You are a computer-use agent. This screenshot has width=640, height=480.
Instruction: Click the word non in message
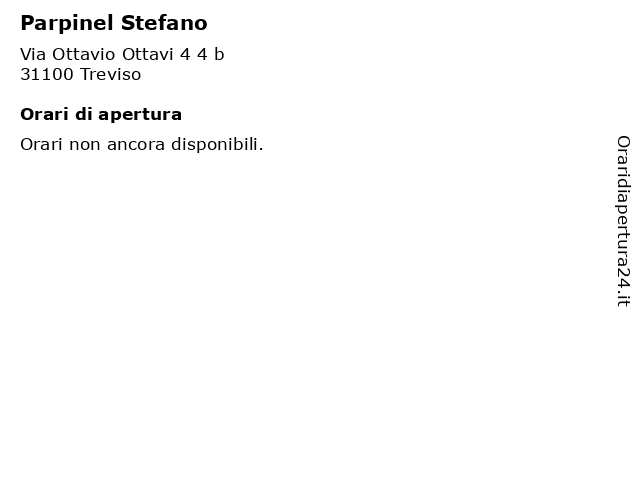tap(85, 145)
